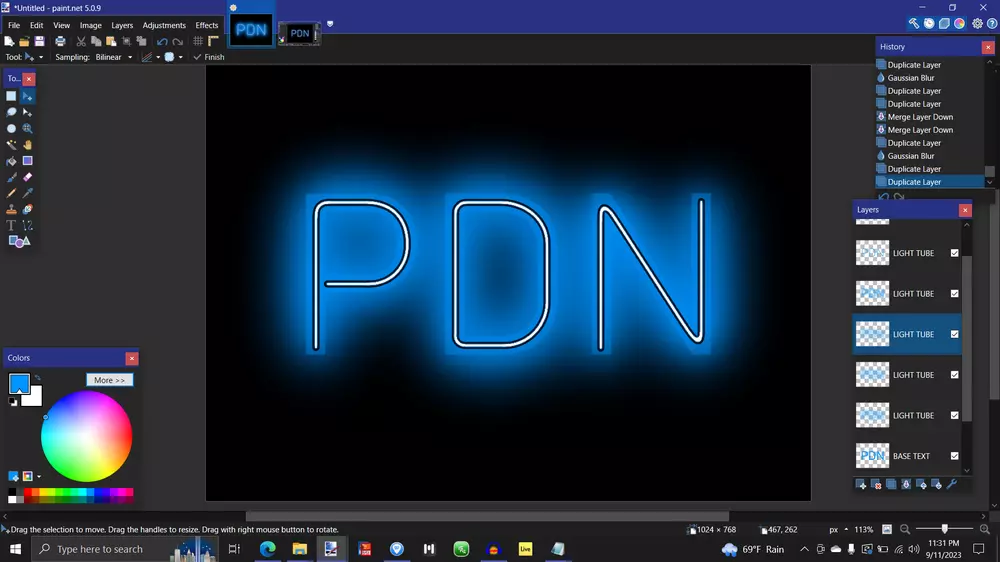Pick the Paint Bucket tool

(11, 161)
